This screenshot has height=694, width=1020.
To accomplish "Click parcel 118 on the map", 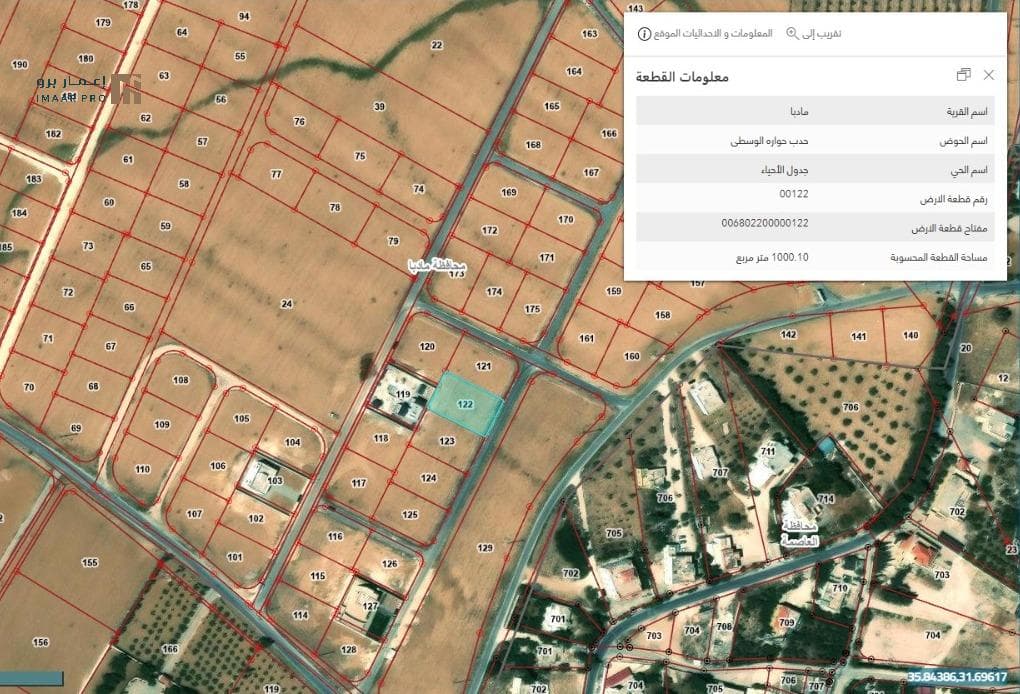I will coord(381,438).
